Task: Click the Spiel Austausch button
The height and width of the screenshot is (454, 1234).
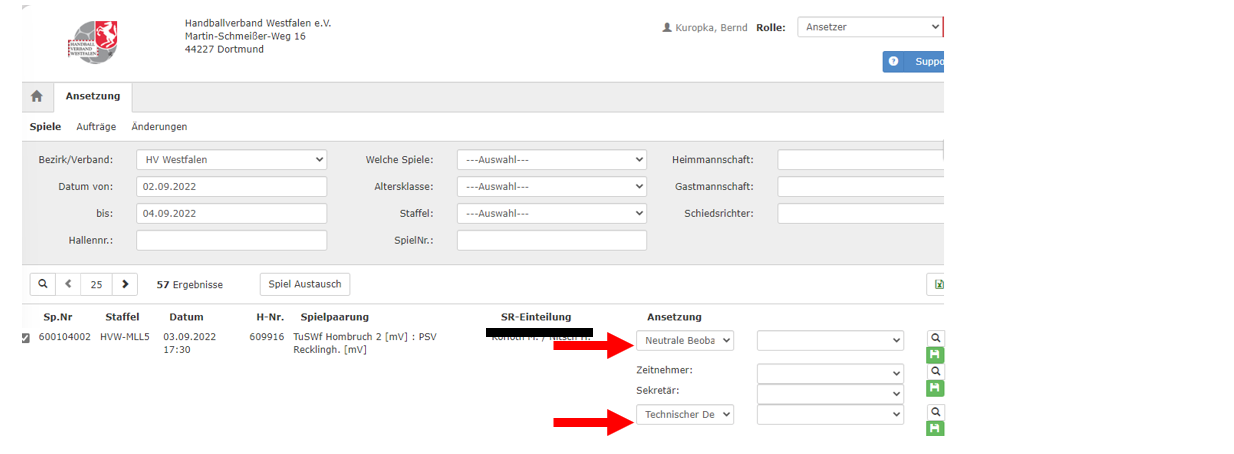Action: (x=305, y=284)
